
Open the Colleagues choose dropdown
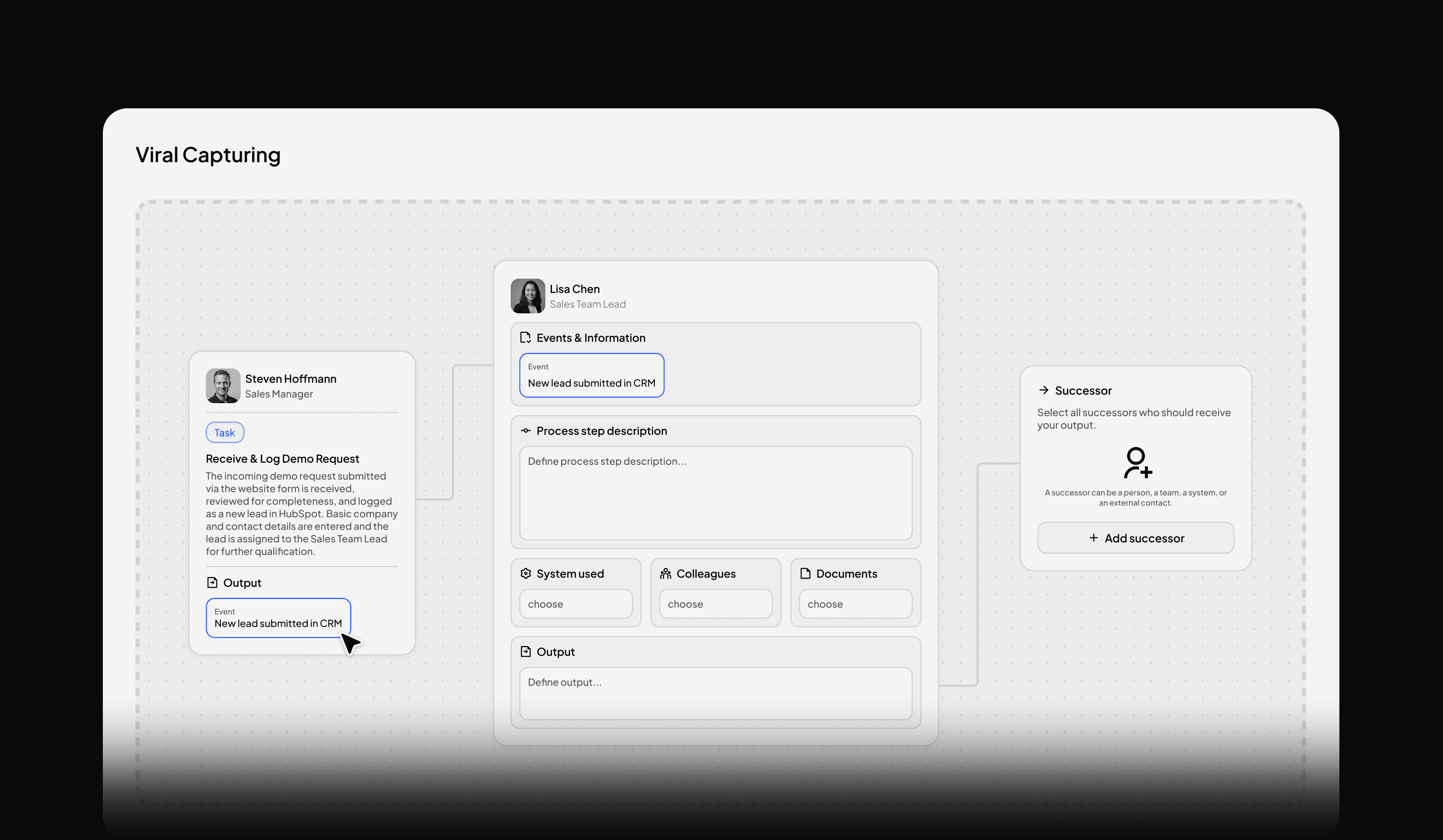coord(715,604)
